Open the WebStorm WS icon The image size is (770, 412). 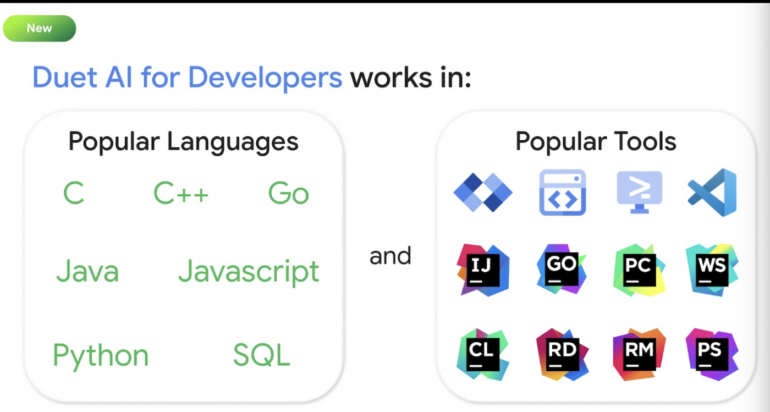[x=712, y=268]
